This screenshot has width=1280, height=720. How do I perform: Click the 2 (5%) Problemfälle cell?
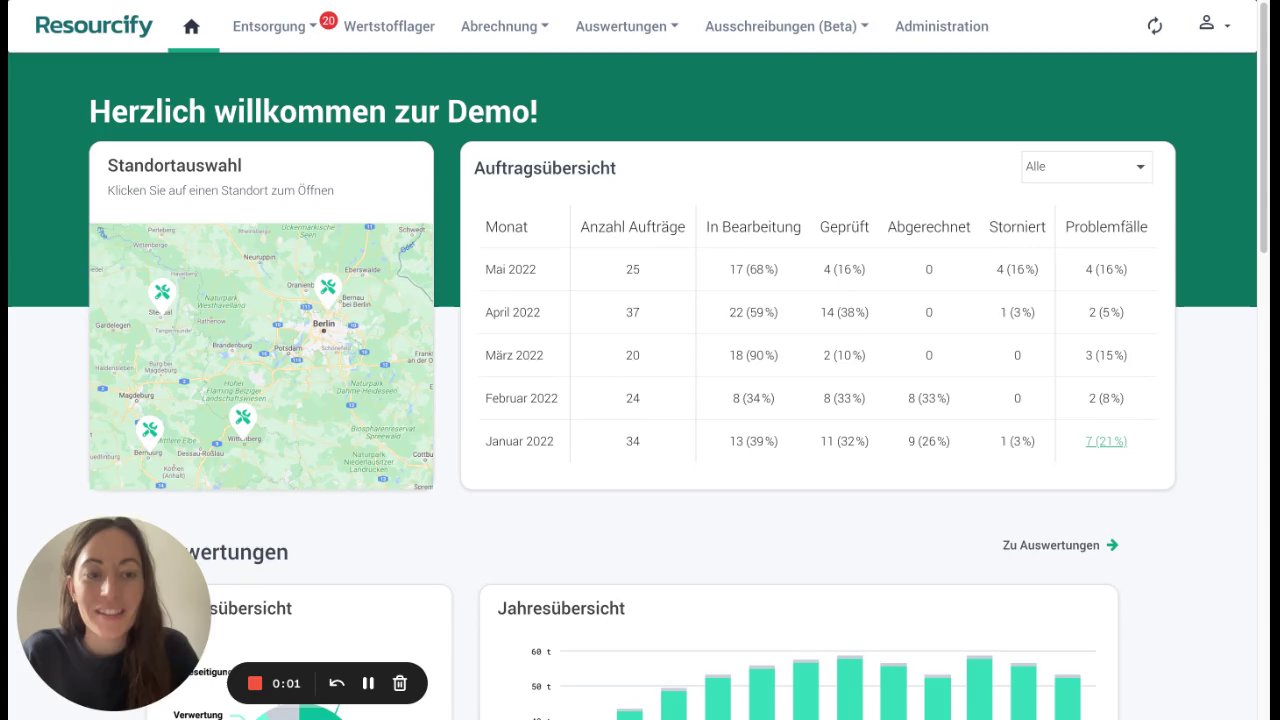(1106, 312)
